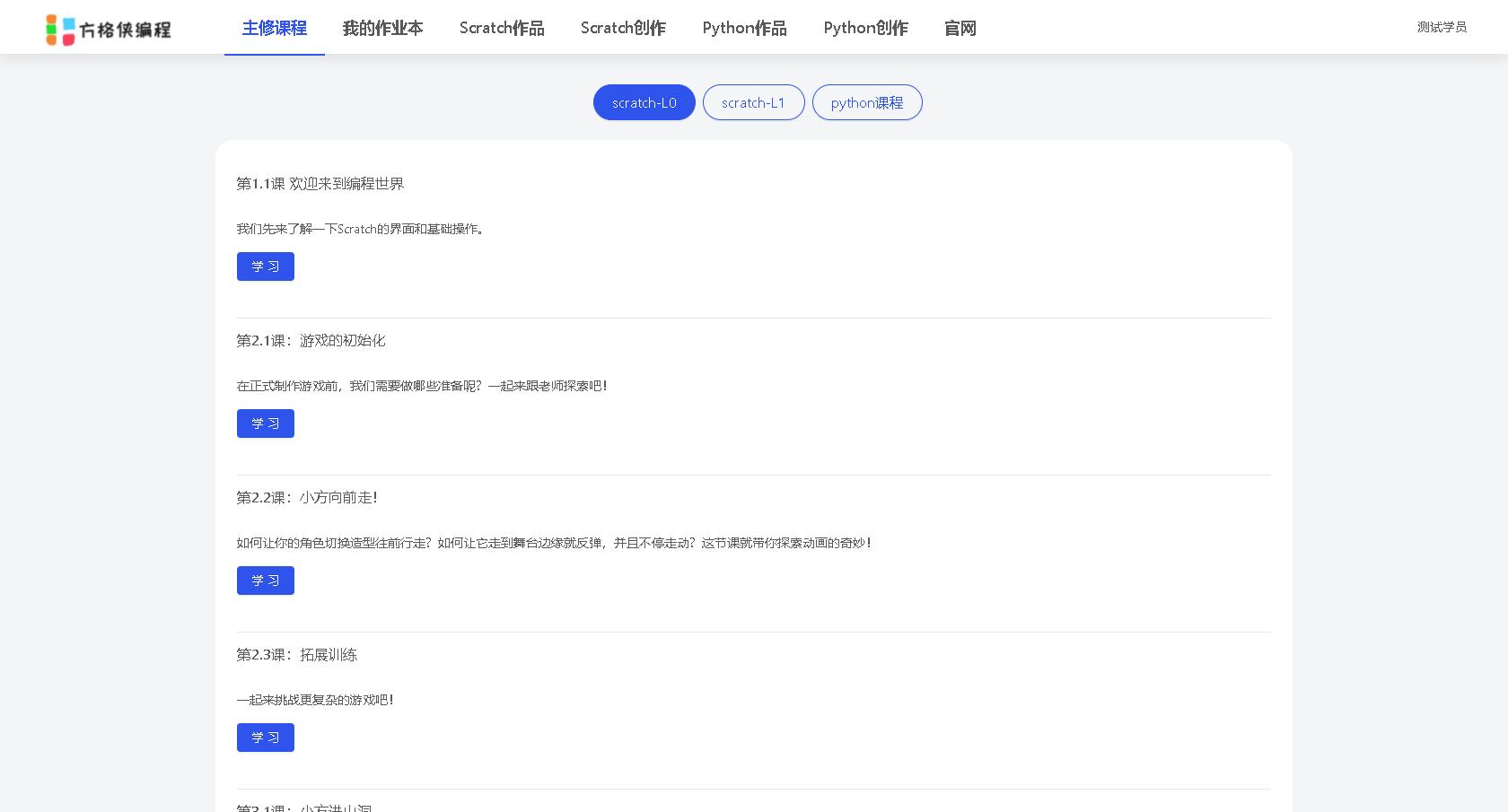Image resolution: width=1508 pixels, height=812 pixels.
Task: Stay on the 主修课程 tab
Action: point(274,28)
